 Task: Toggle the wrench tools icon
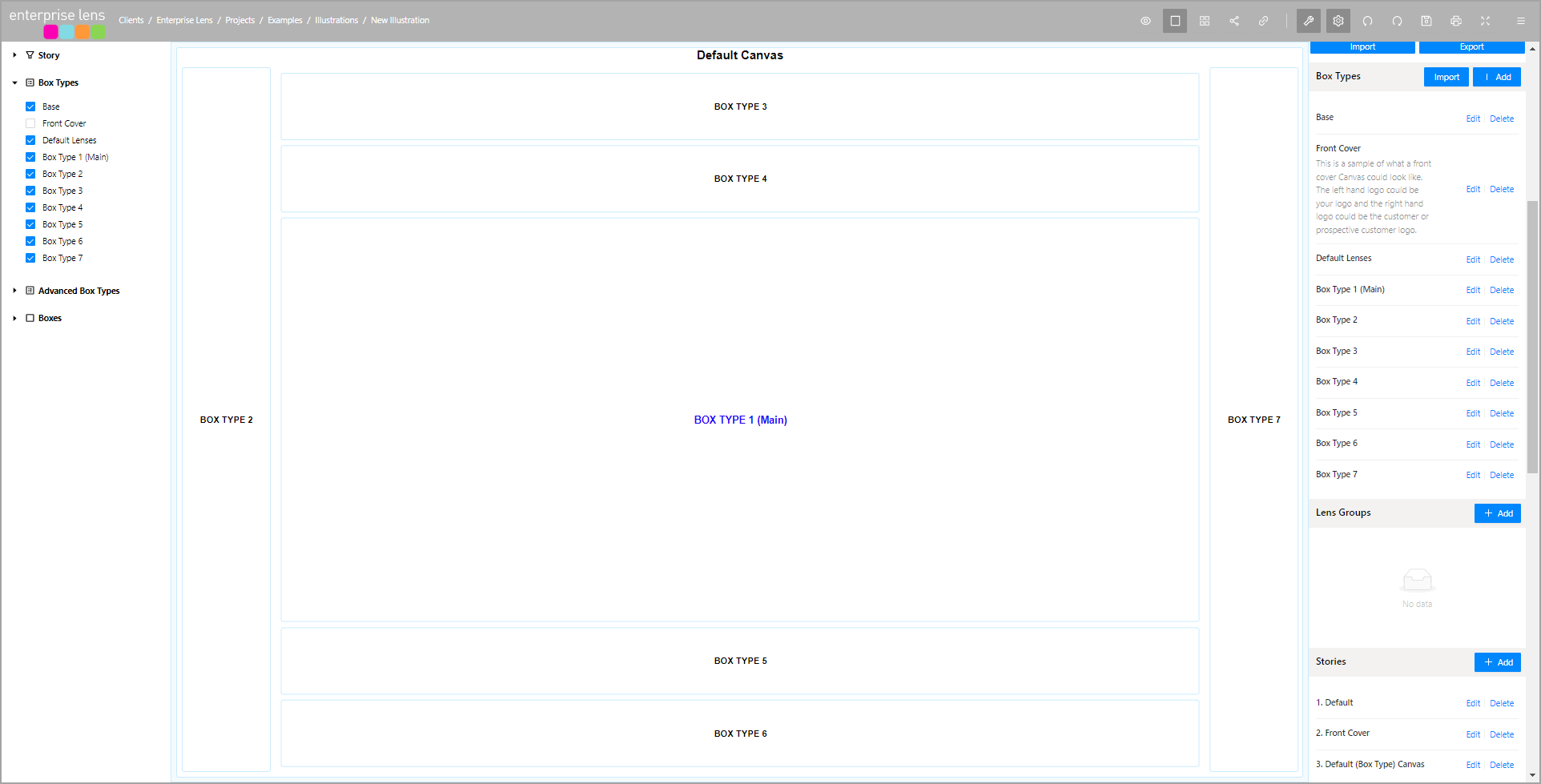coord(1309,21)
